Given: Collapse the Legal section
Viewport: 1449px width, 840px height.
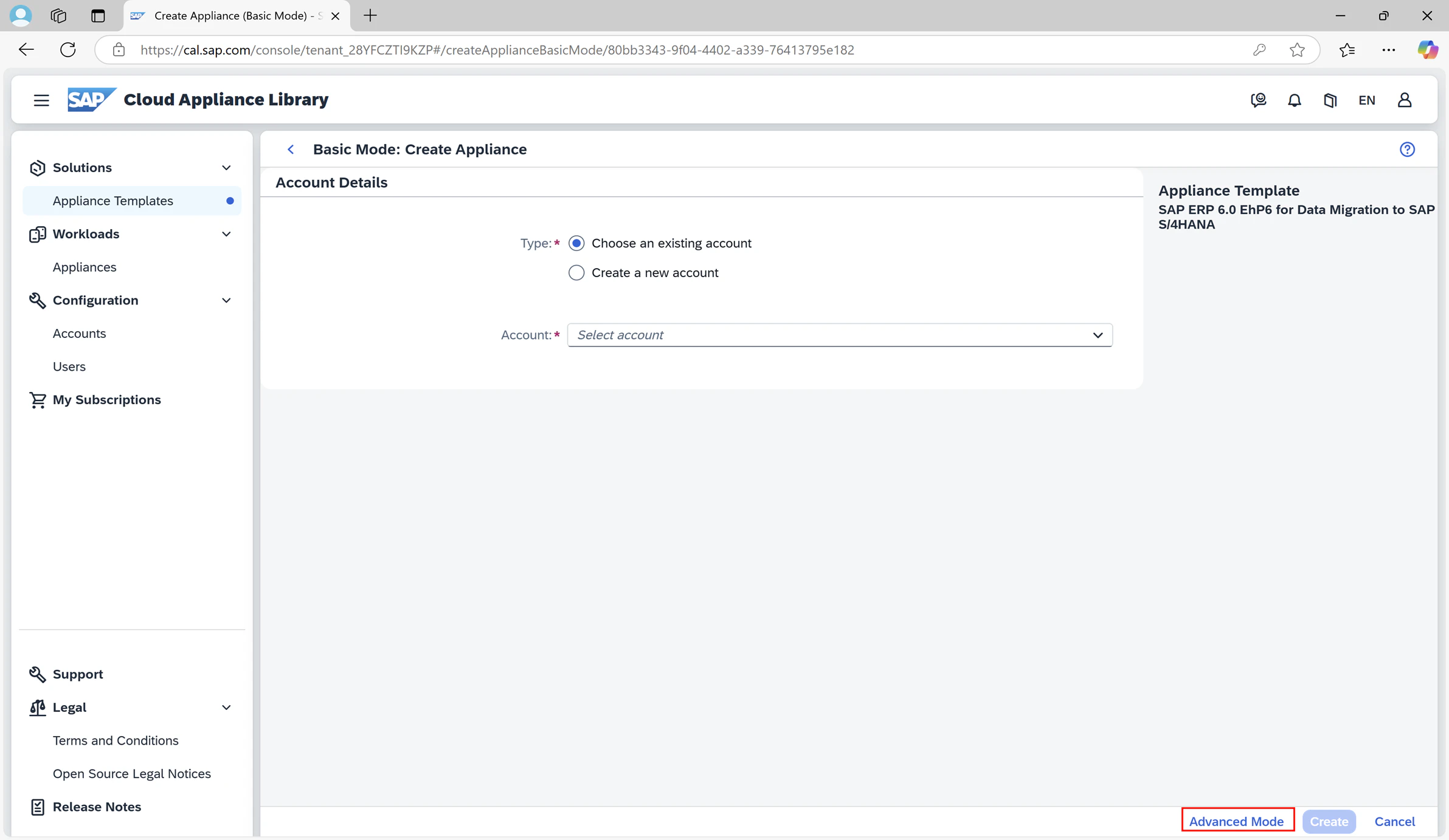Looking at the screenshot, I should (226, 707).
